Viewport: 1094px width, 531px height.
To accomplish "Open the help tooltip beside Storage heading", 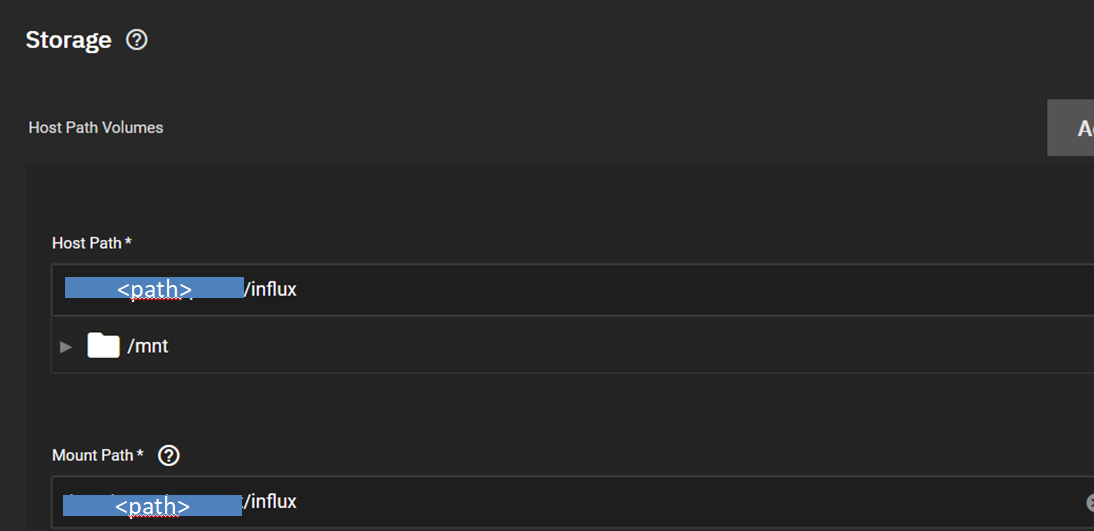I will (137, 40).
